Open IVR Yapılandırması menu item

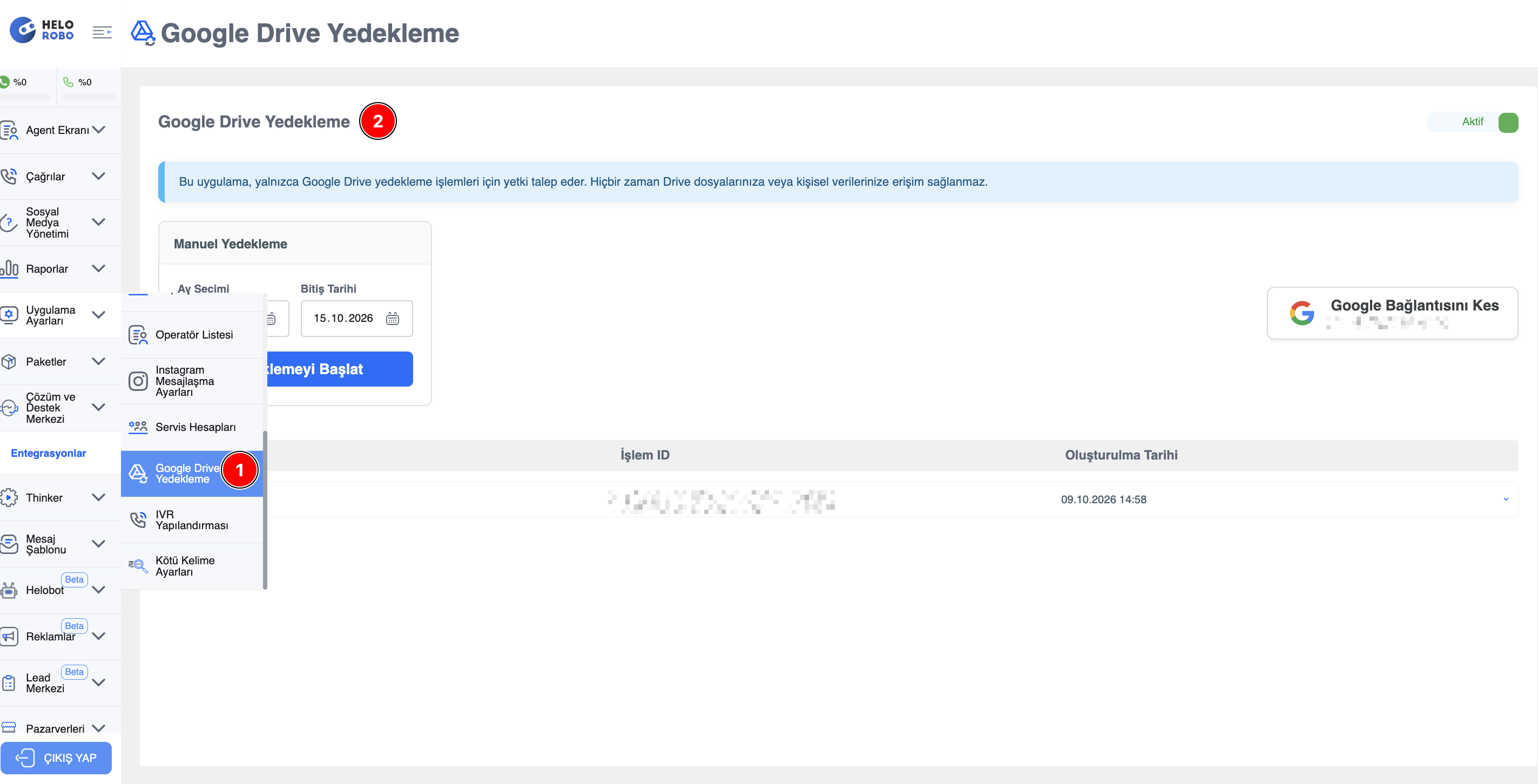[192, 519]
